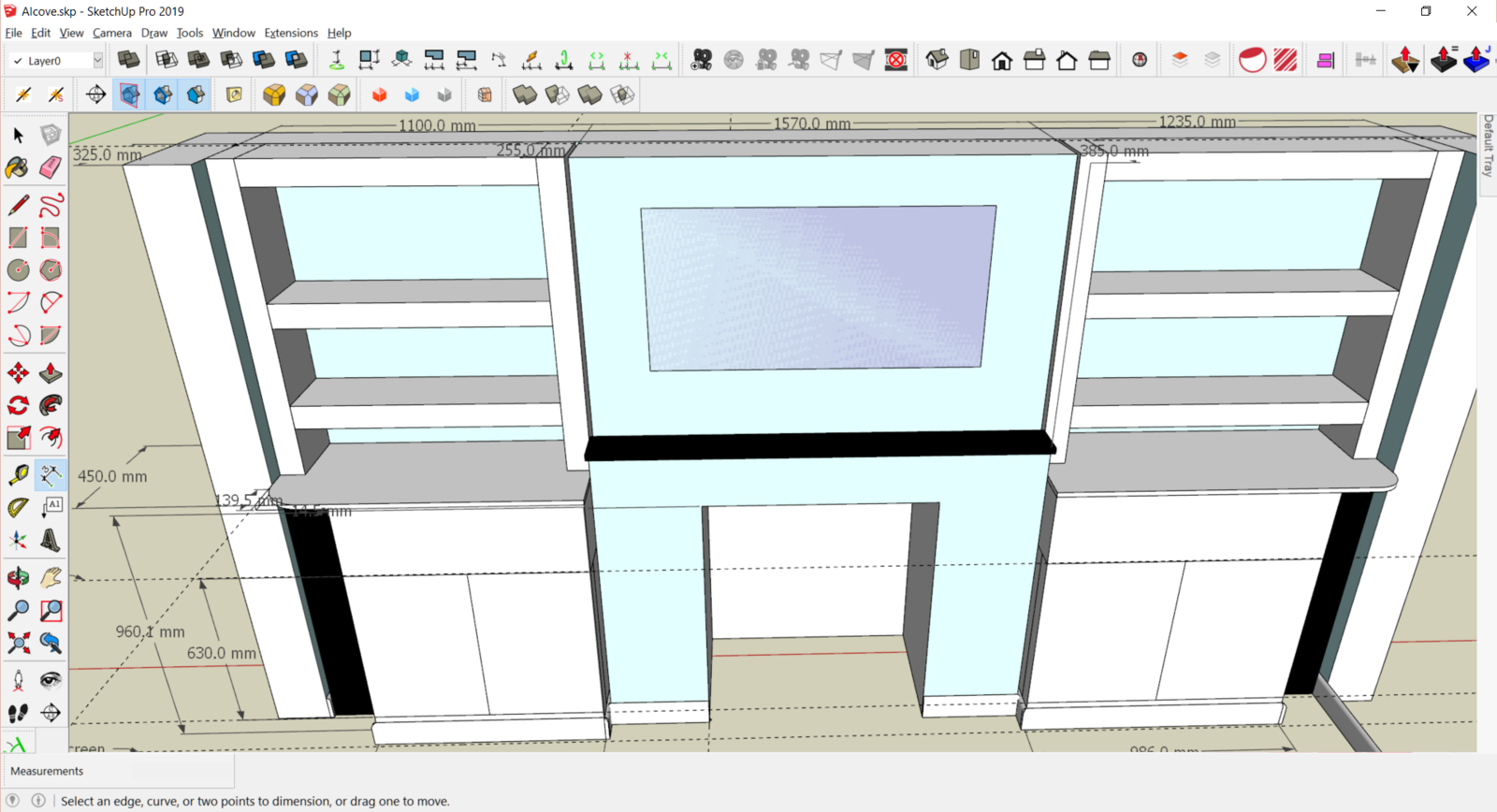Image resolution: width=1497 pixels, height=812 pixels.
Task: Click the red cube toolbar icon
Action: [x=380, y=94]
